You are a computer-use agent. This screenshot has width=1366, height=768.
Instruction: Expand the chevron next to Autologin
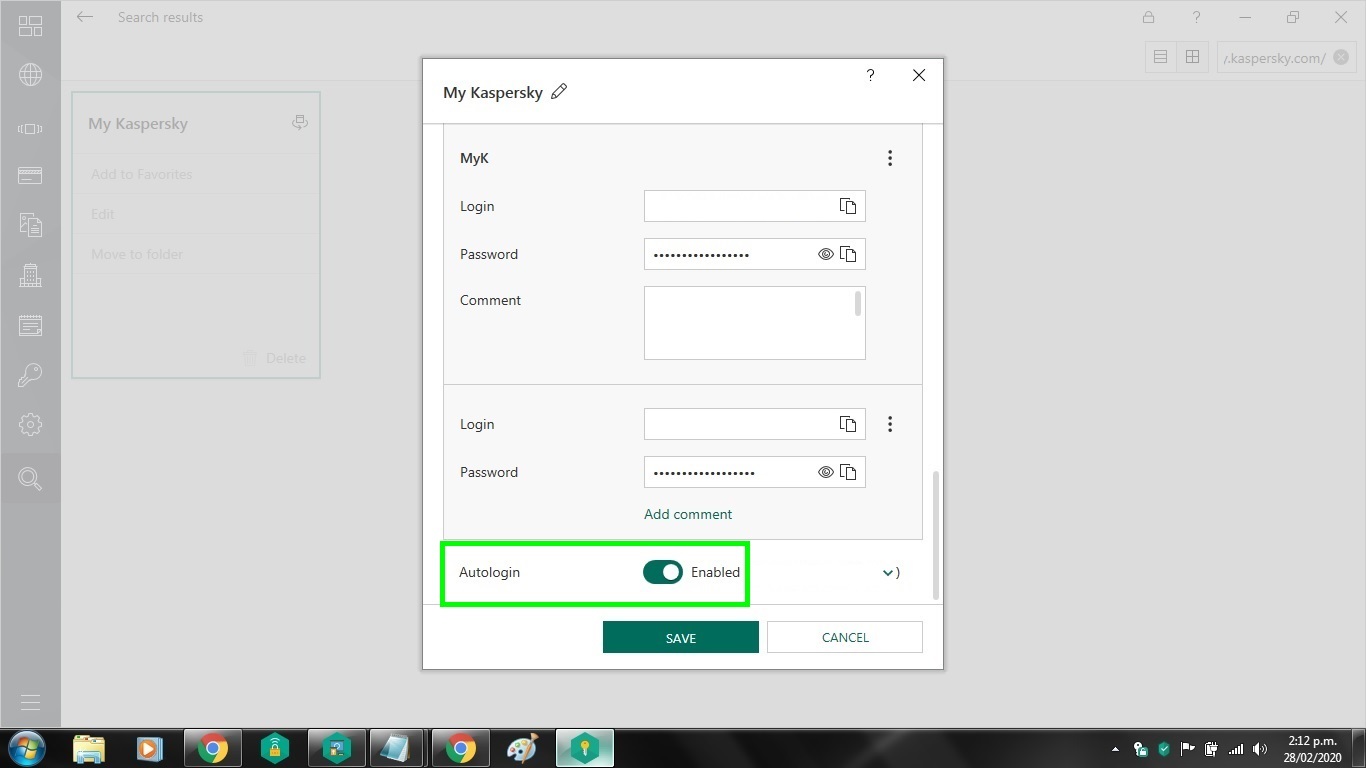coord(888,573)
